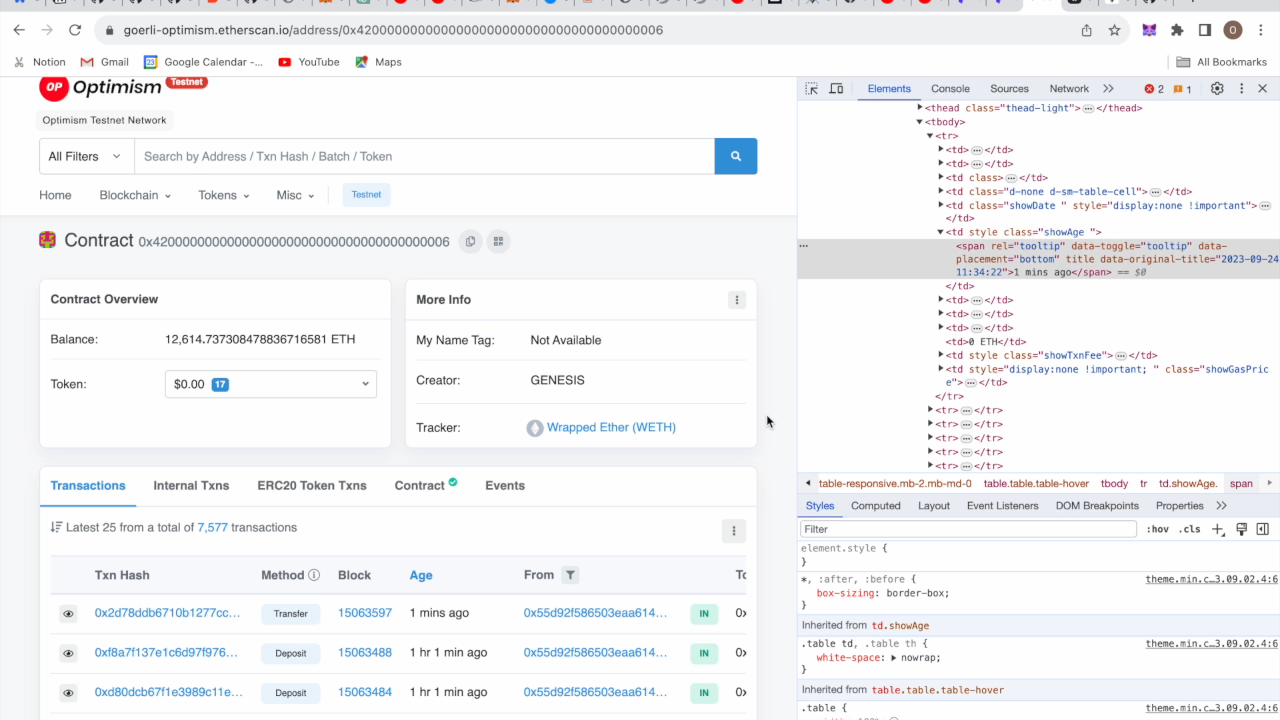Expand the white-space nowrap property triangle

coord(892,658)
